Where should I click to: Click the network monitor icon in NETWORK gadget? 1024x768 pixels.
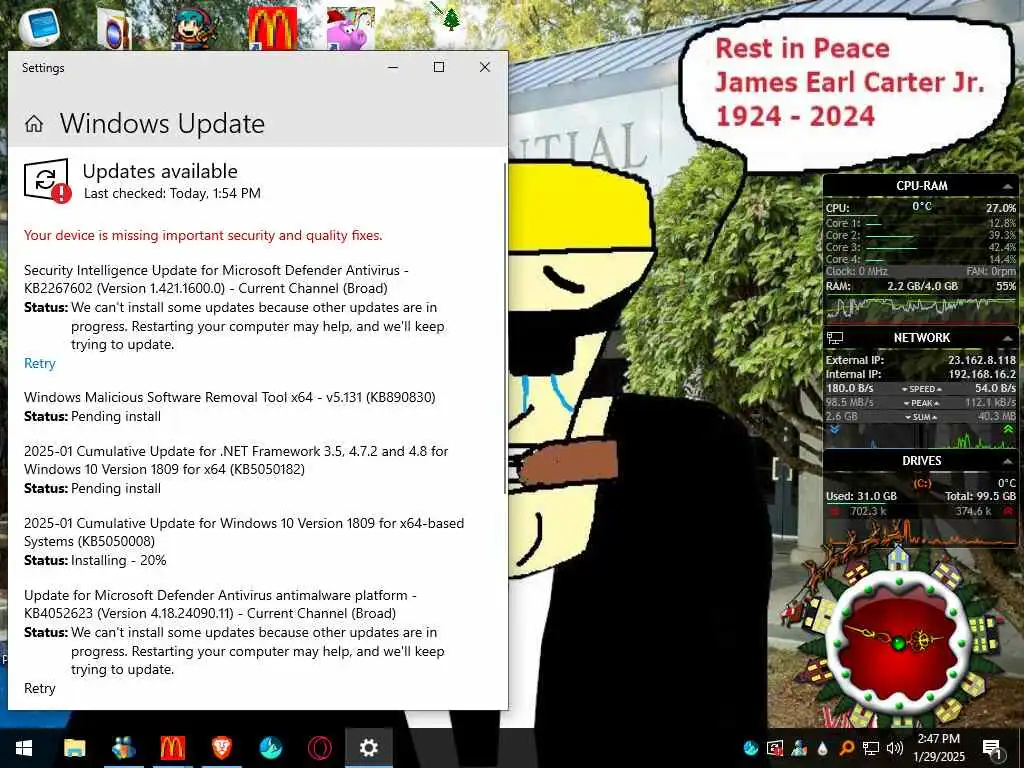(835, 338)
